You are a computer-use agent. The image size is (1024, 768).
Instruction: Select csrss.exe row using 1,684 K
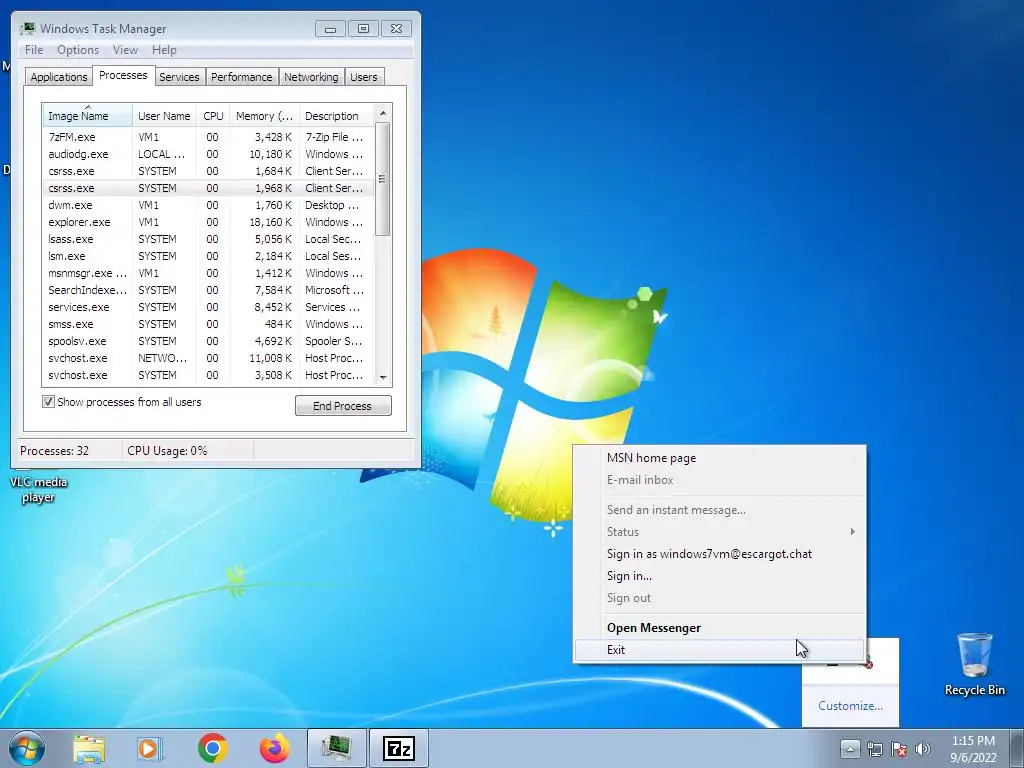(208, 171)
